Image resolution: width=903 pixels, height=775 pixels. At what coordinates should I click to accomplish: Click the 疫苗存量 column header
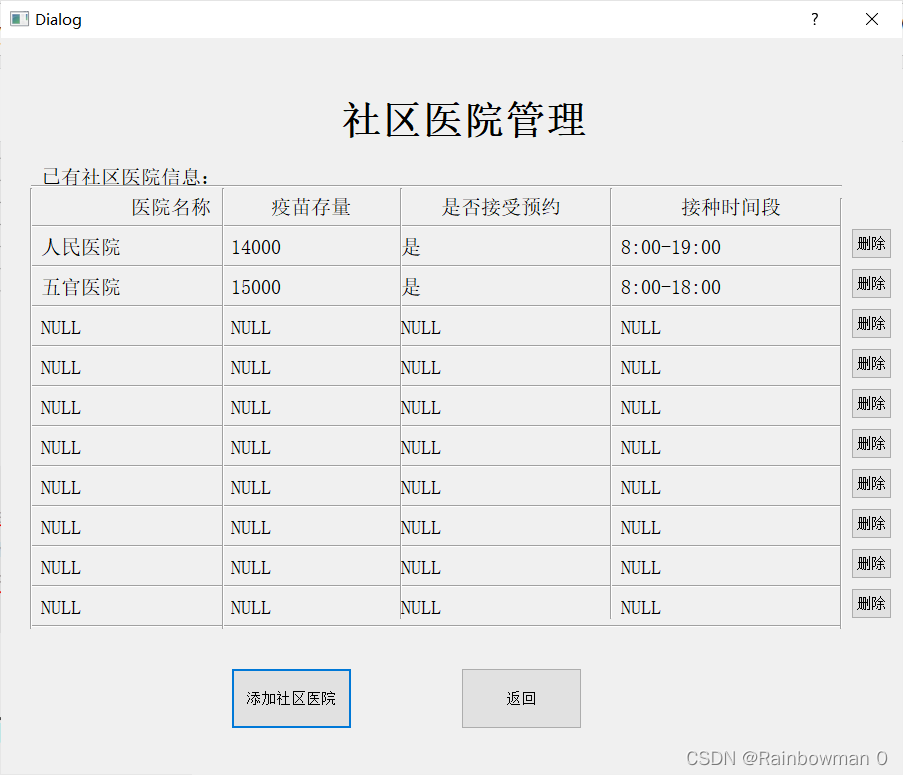pos(311,207)
